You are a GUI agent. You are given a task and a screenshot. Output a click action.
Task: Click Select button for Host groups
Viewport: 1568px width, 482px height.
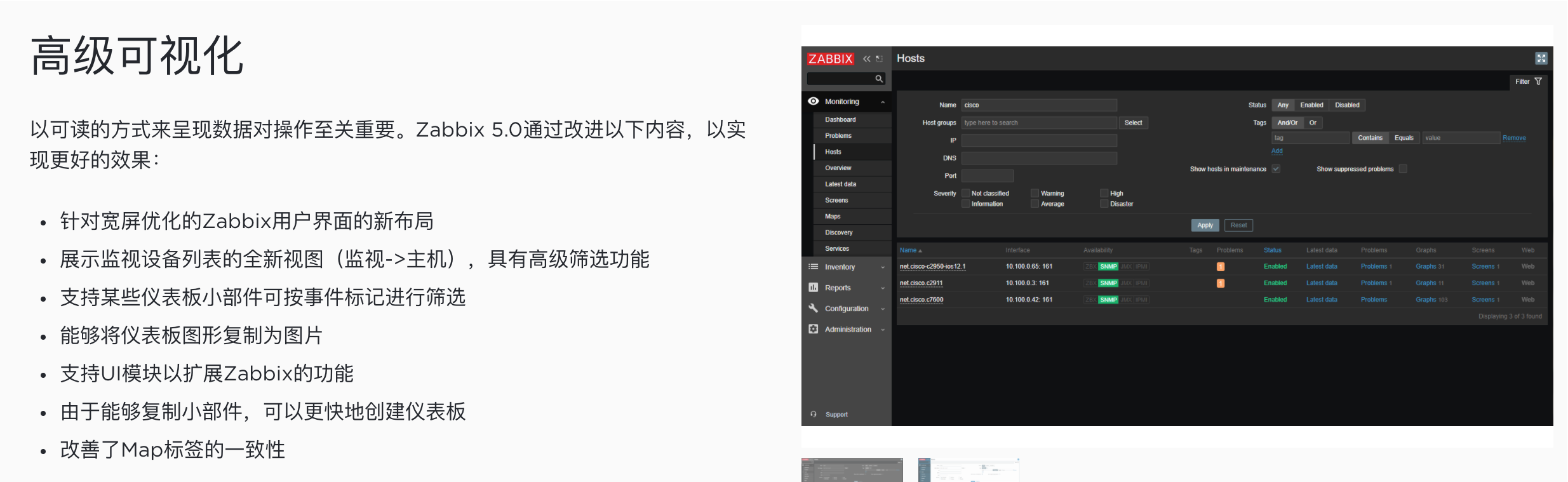click(1133, 123)
